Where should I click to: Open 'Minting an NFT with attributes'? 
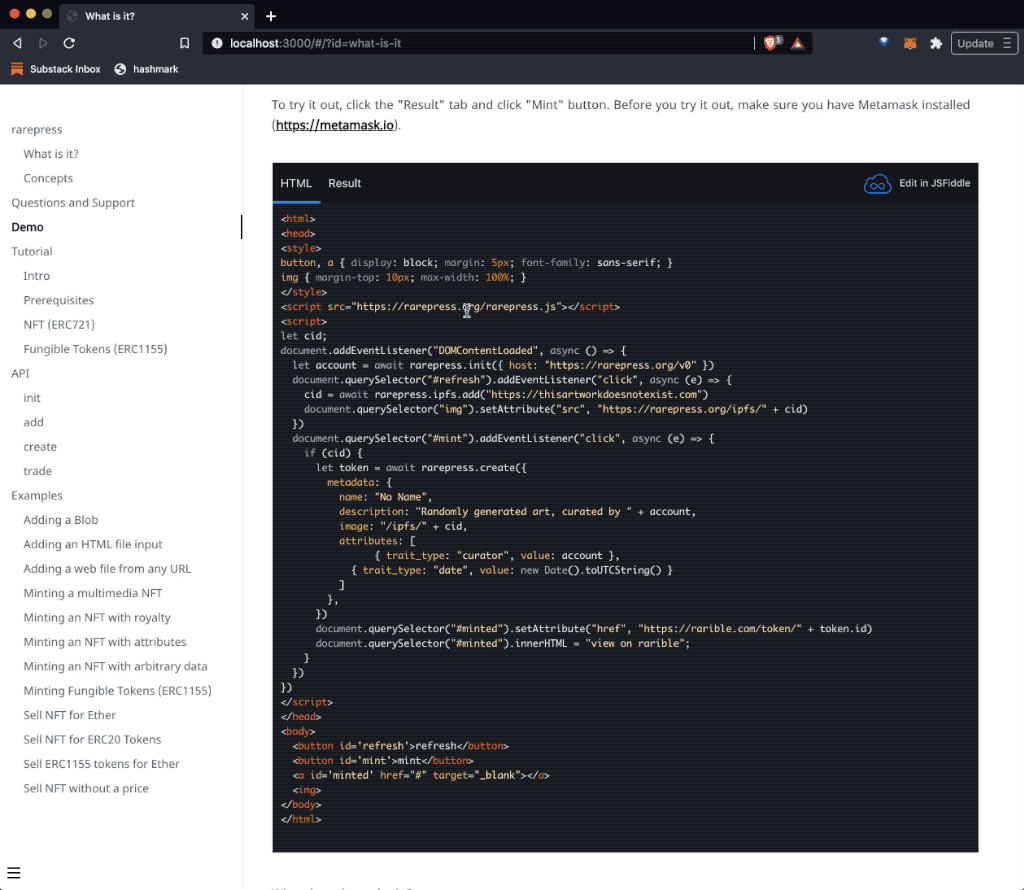tap(104, 642)
